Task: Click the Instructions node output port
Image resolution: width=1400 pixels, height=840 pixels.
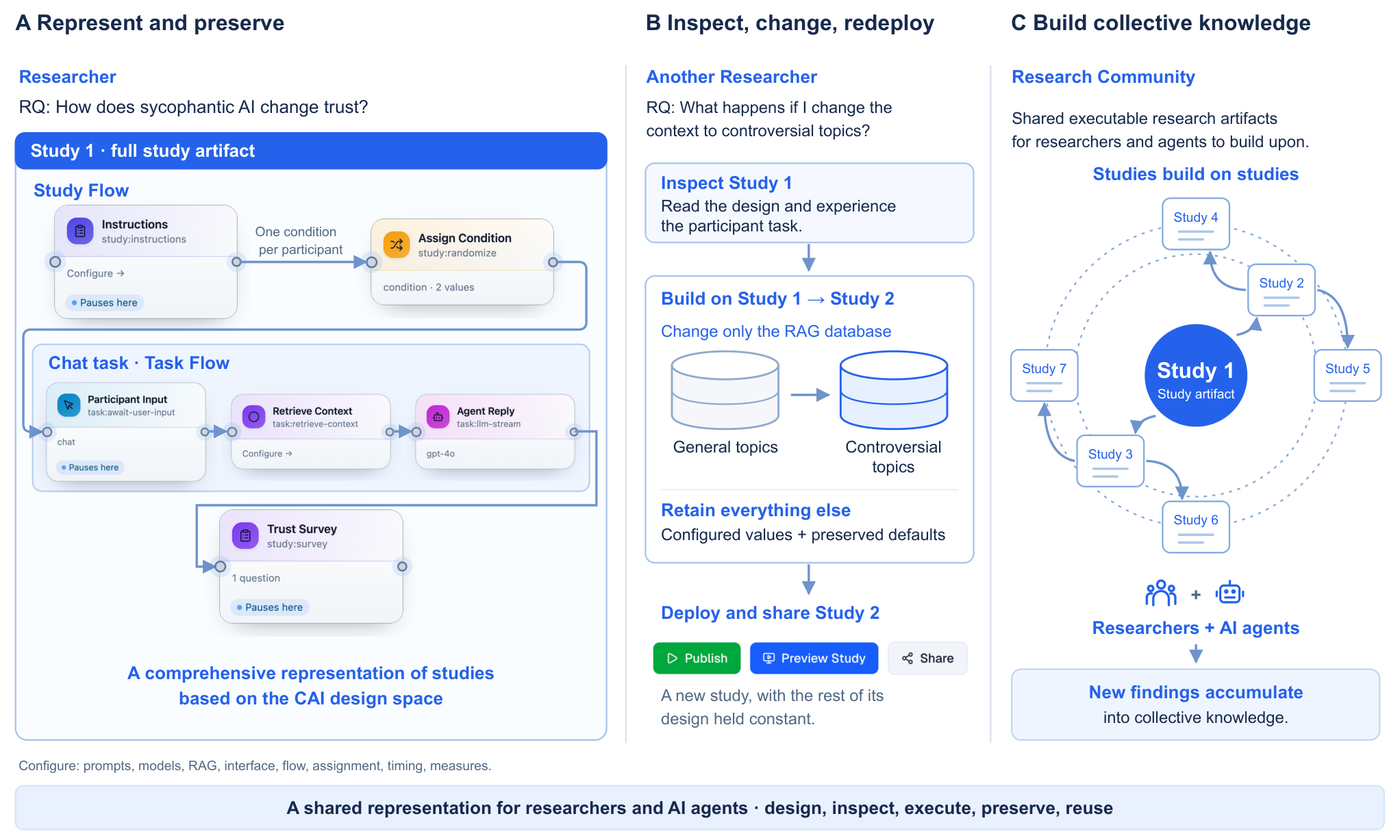Action: click(236, 262)
